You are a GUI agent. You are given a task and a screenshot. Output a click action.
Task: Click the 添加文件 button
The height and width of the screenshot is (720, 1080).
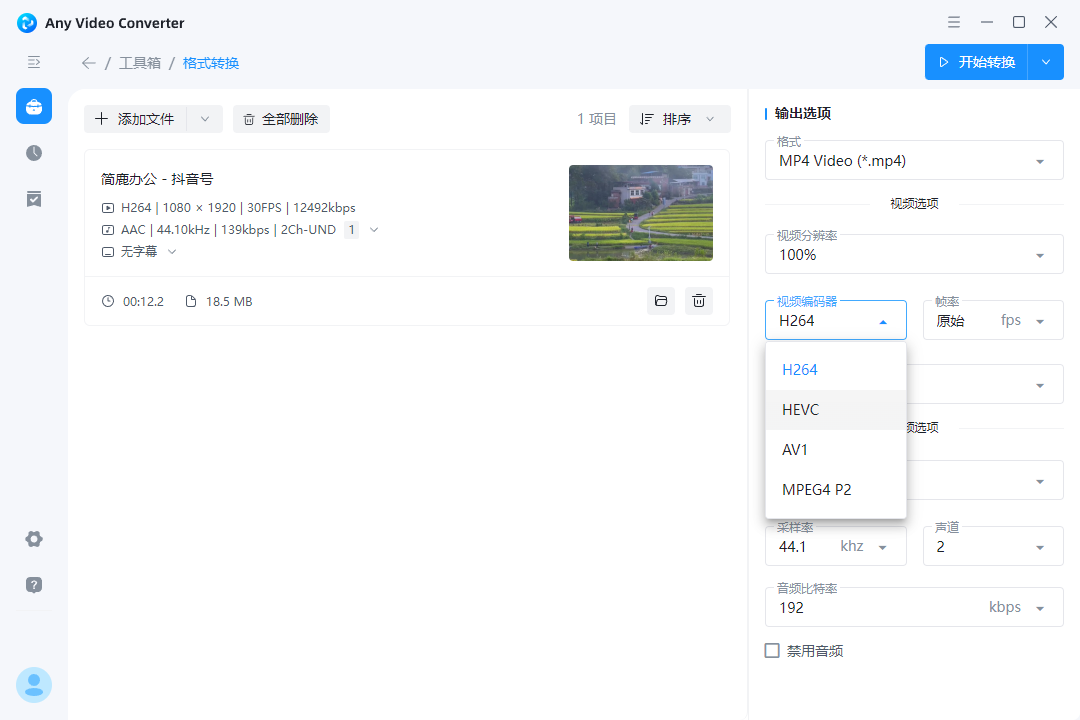click(135, 119)
